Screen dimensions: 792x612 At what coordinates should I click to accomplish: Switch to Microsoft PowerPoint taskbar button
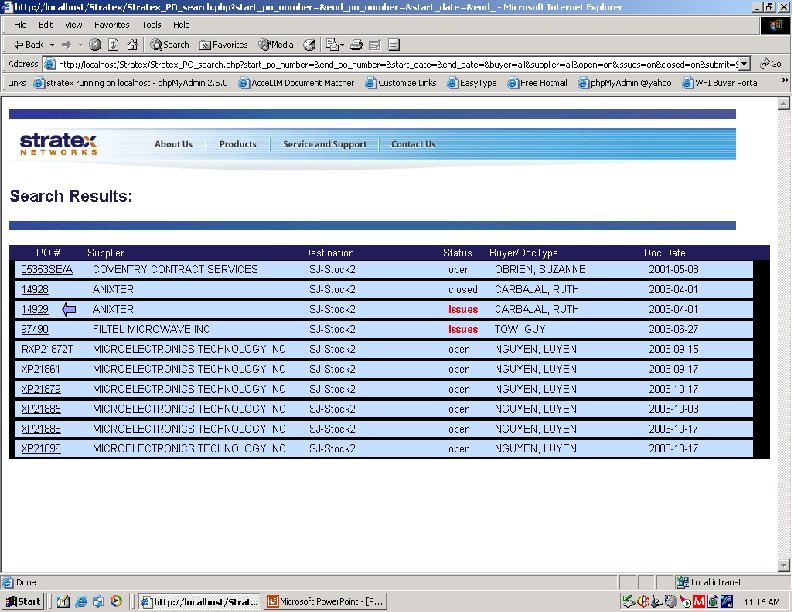[x=325, y=601]
